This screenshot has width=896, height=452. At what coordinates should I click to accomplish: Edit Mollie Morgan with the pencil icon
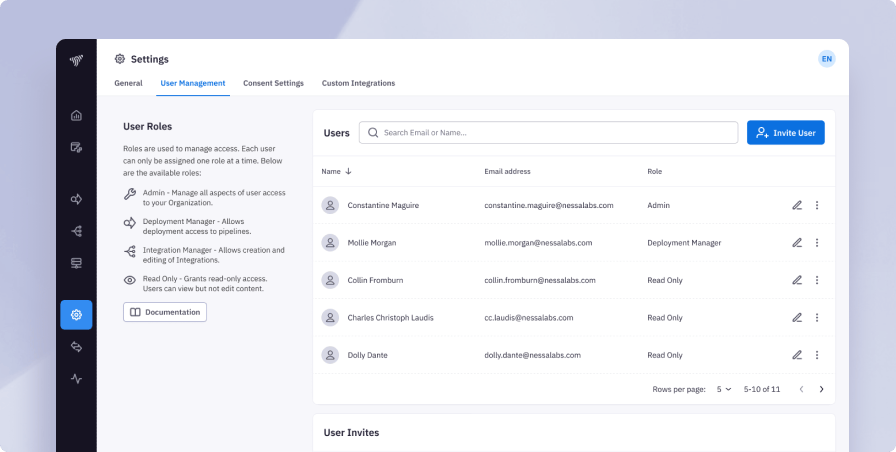click(797, 243)
